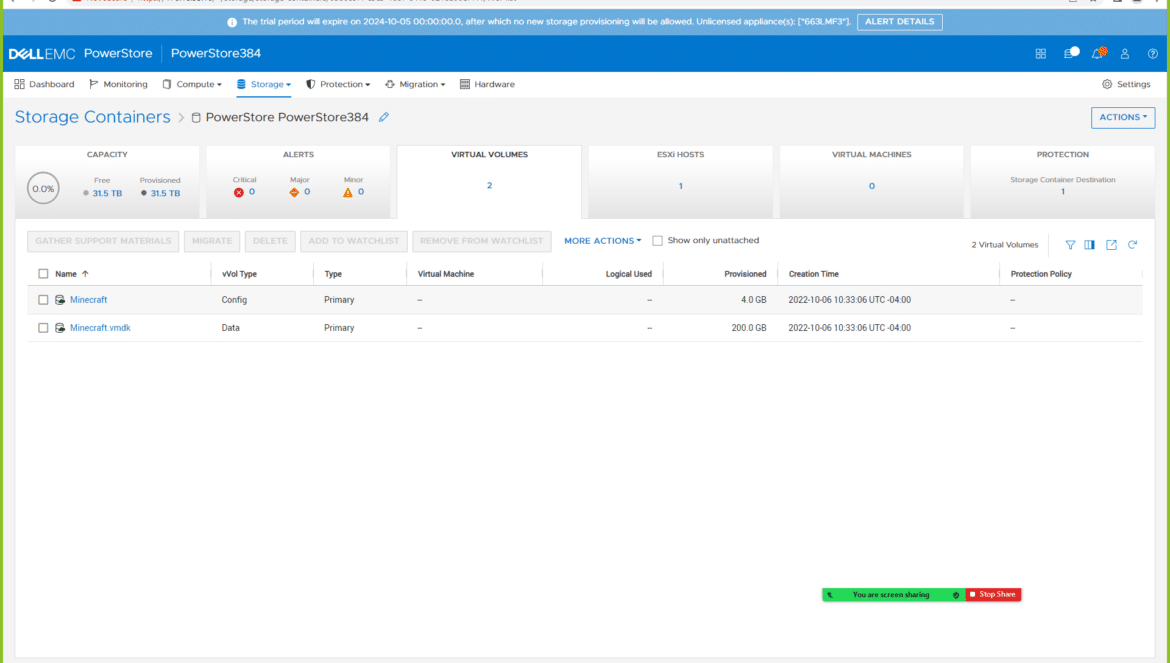This screenshot has height=663, width=1170.
Task: Open the table filter funnel icon
Action: (x=1070, y=245)
